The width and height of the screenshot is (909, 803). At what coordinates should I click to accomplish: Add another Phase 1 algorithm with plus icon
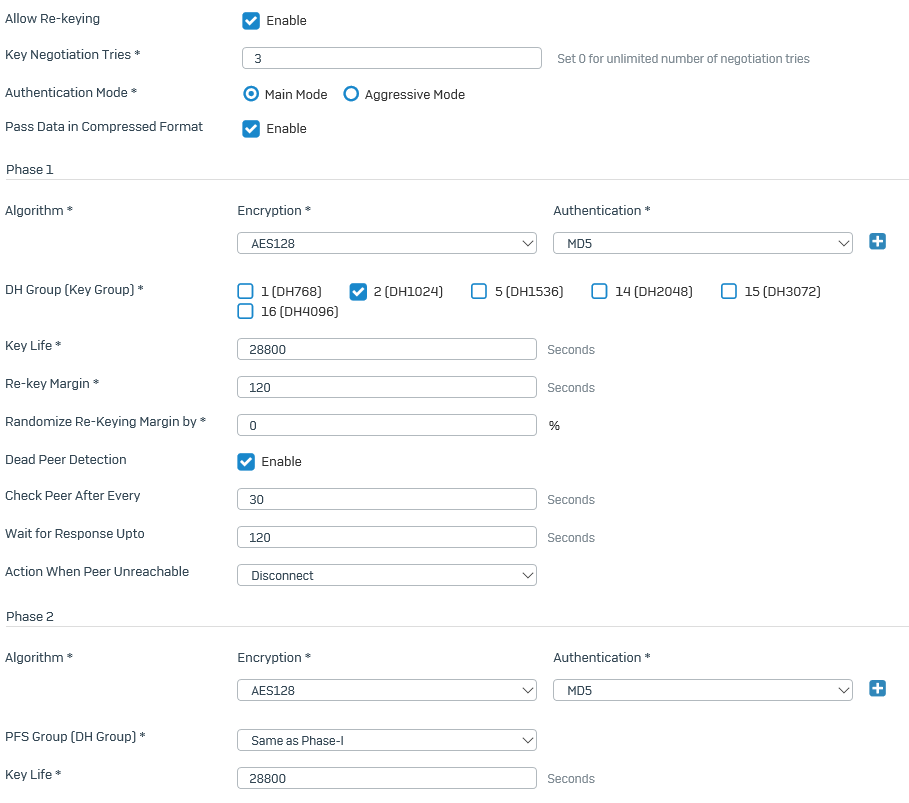(877, 241)
